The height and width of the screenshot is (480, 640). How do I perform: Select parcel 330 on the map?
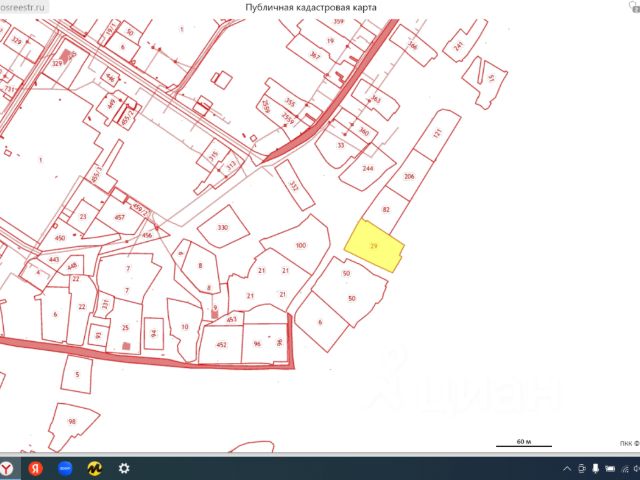[x=222, y=227]
